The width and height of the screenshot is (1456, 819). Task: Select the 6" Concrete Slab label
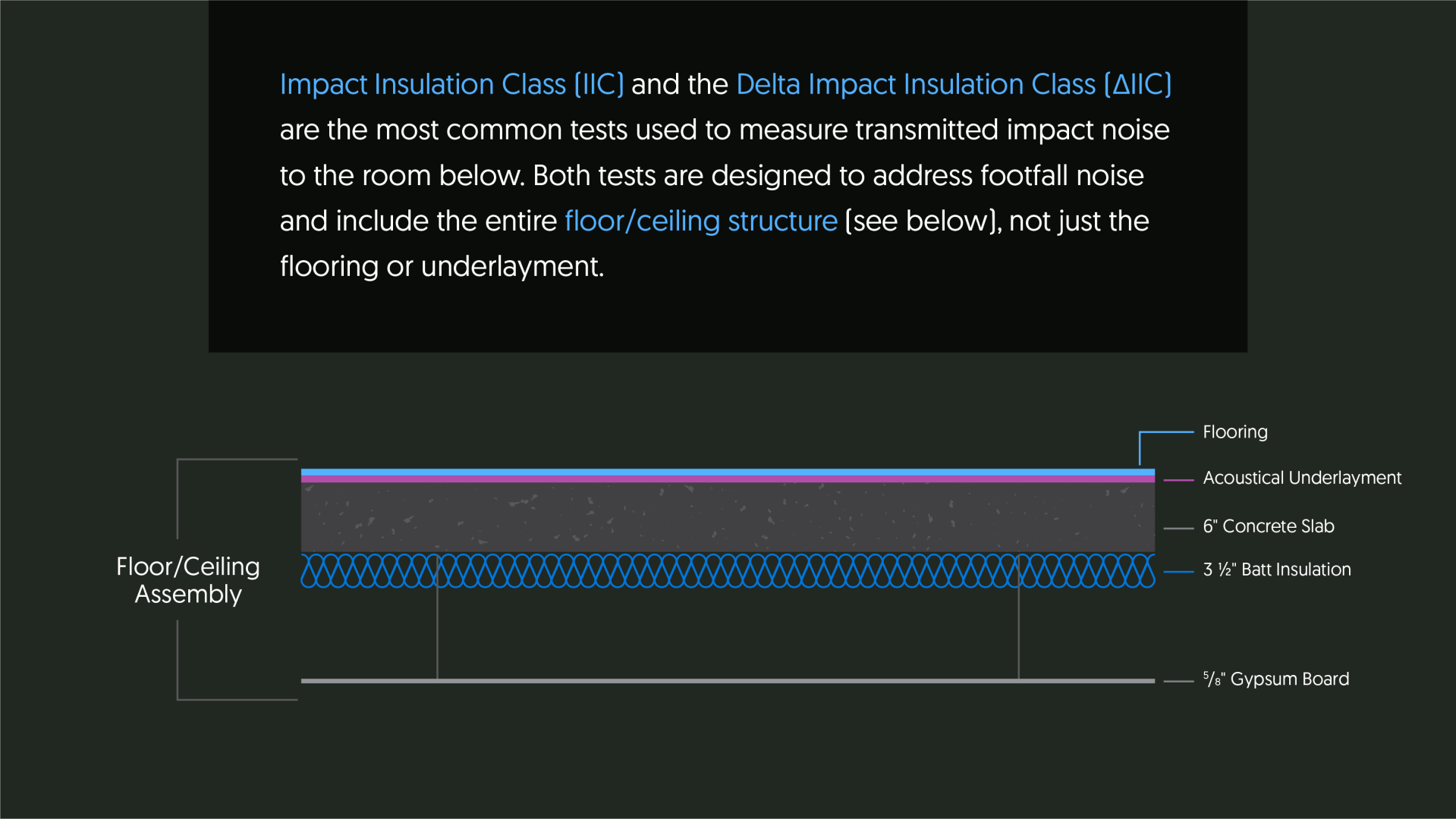[1269, 526]
